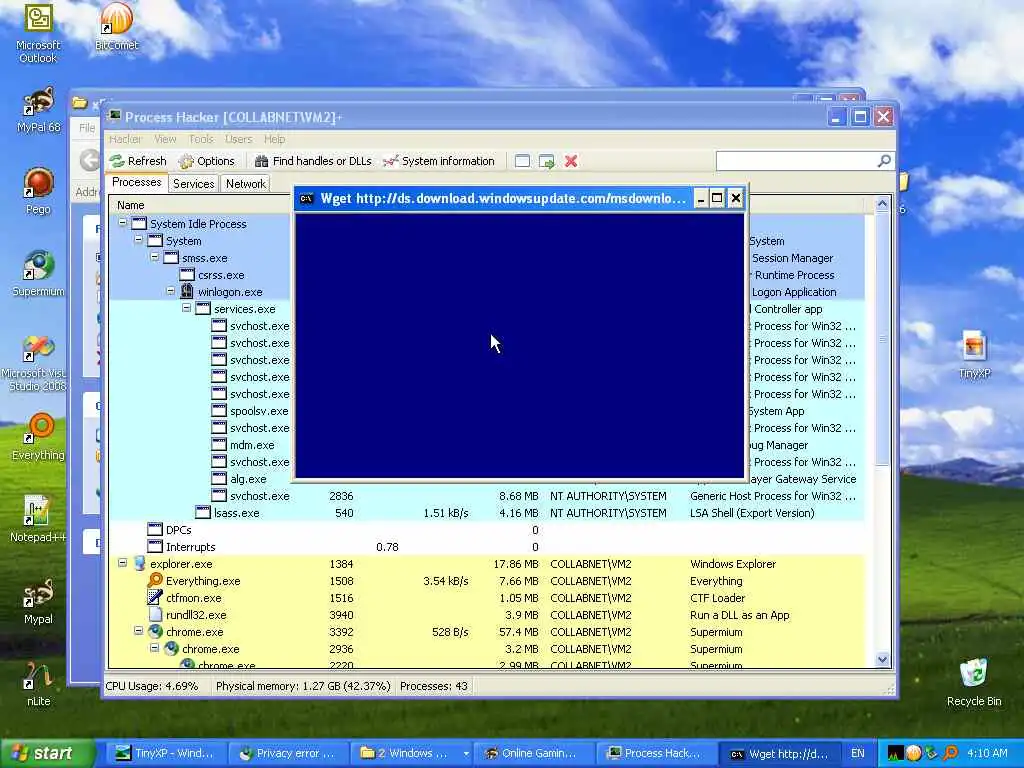1024x768 pixels.
Task: Open the Users menu
Action: point(238,139)
